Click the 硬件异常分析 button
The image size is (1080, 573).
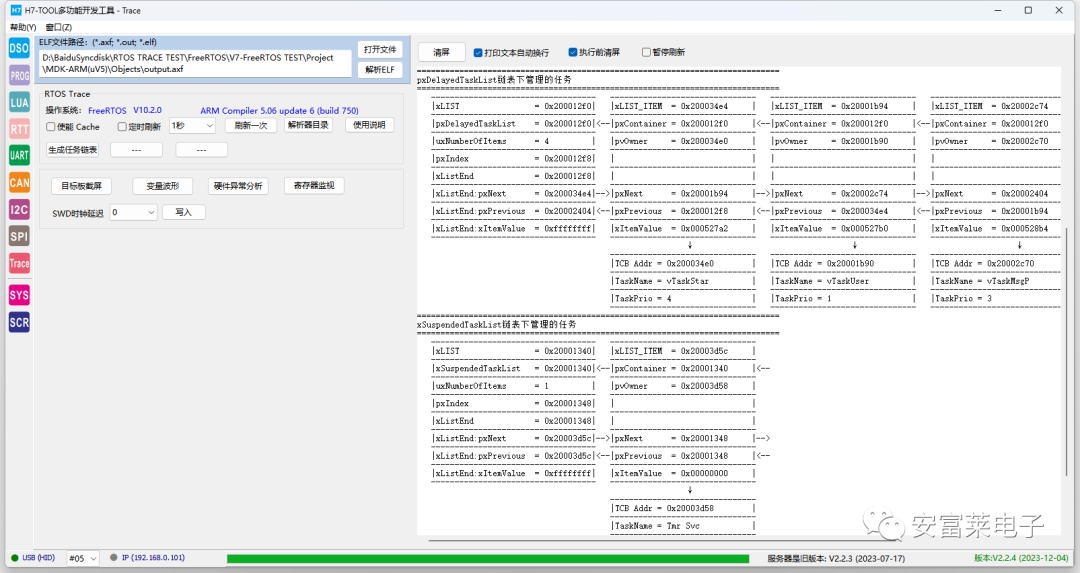(238, 186)
